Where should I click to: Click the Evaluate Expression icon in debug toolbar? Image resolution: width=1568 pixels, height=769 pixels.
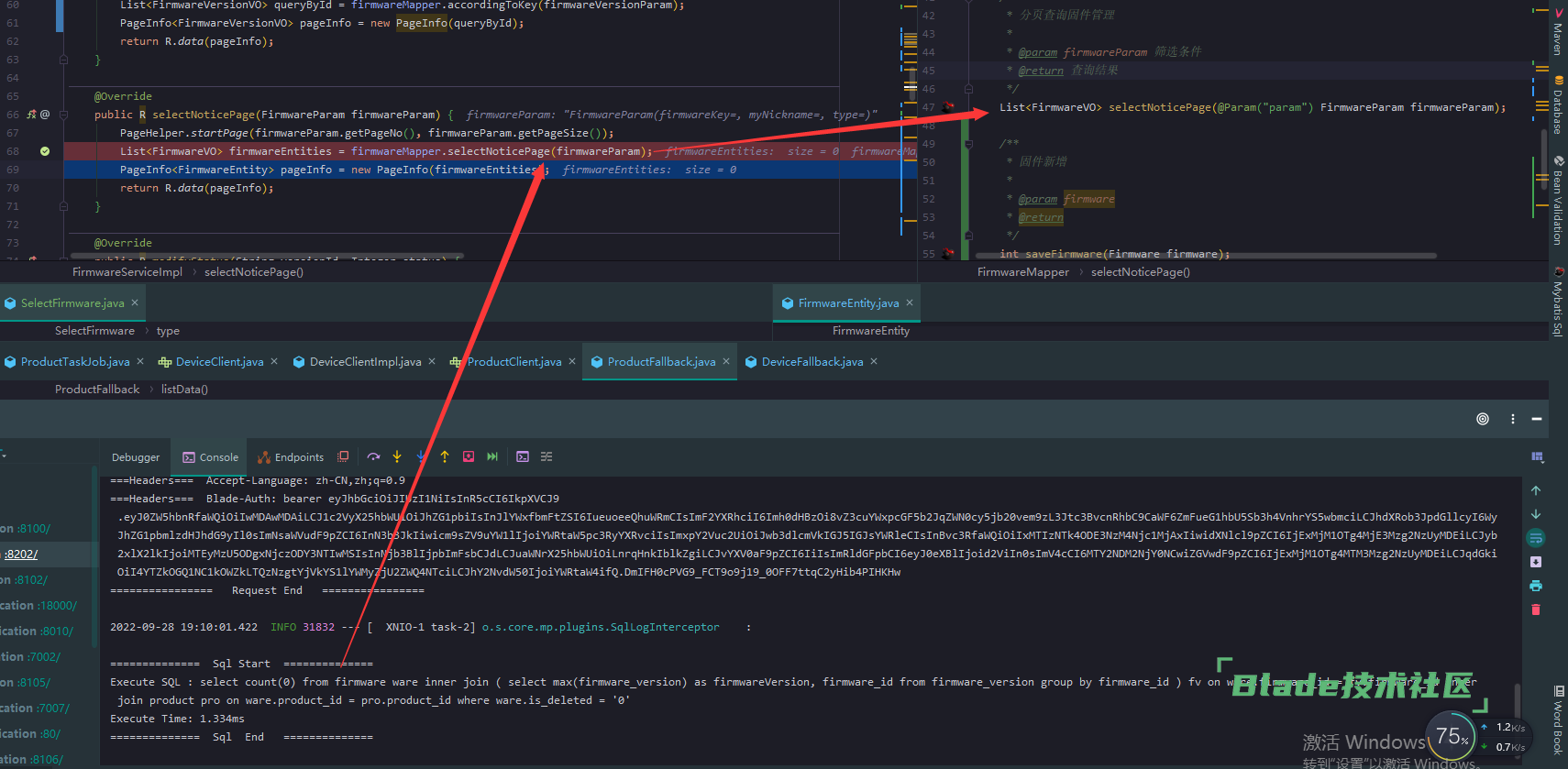(x=523, y=456)
